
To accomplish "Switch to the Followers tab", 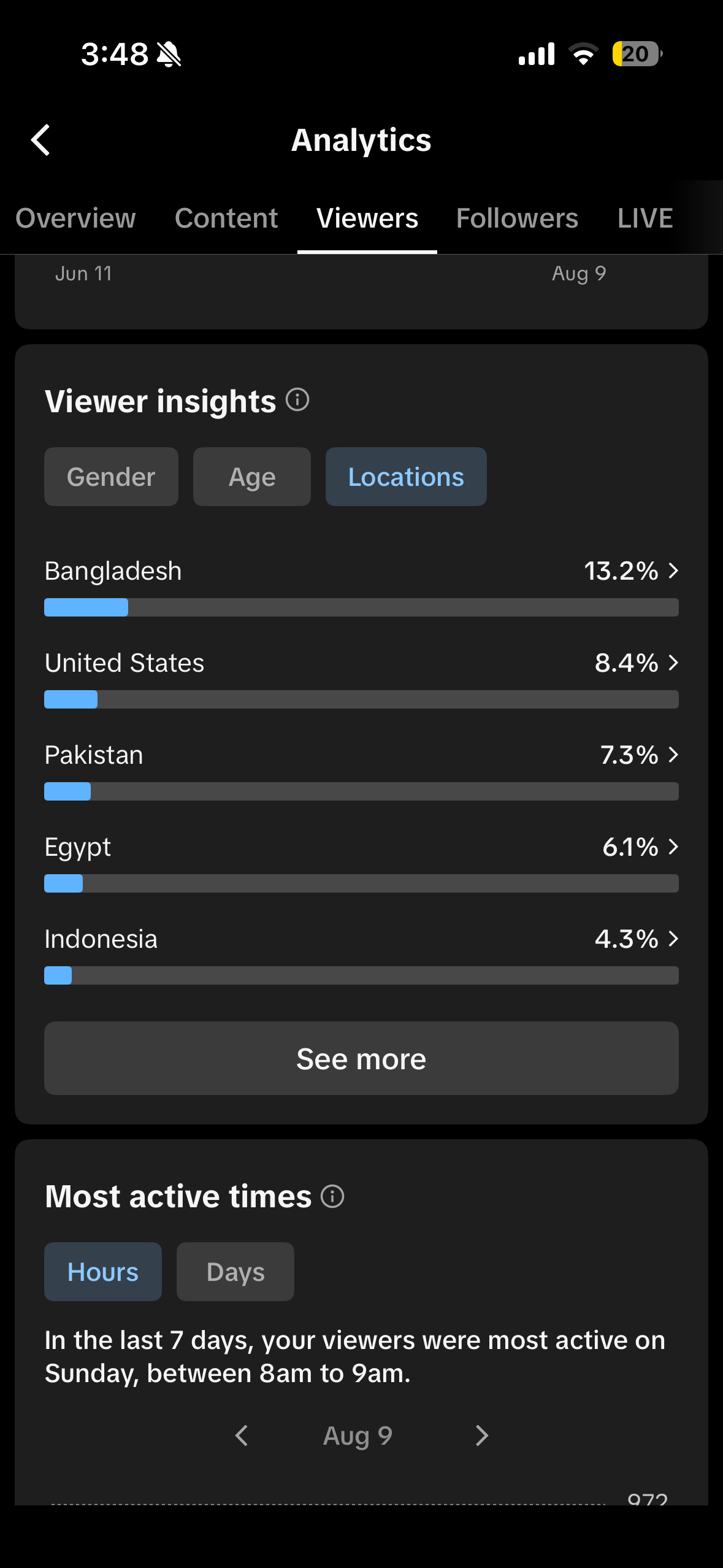I will (517, 218).
